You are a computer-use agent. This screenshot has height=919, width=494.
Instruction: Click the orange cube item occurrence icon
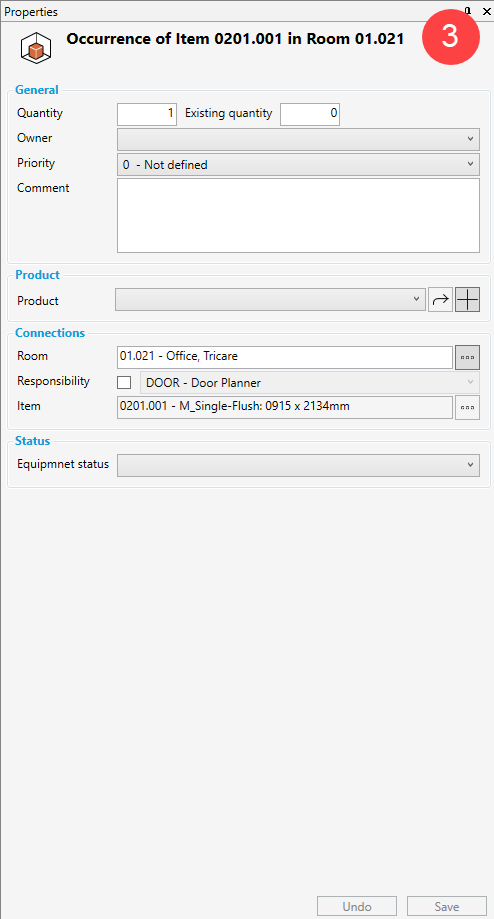(x=36, y=48)
